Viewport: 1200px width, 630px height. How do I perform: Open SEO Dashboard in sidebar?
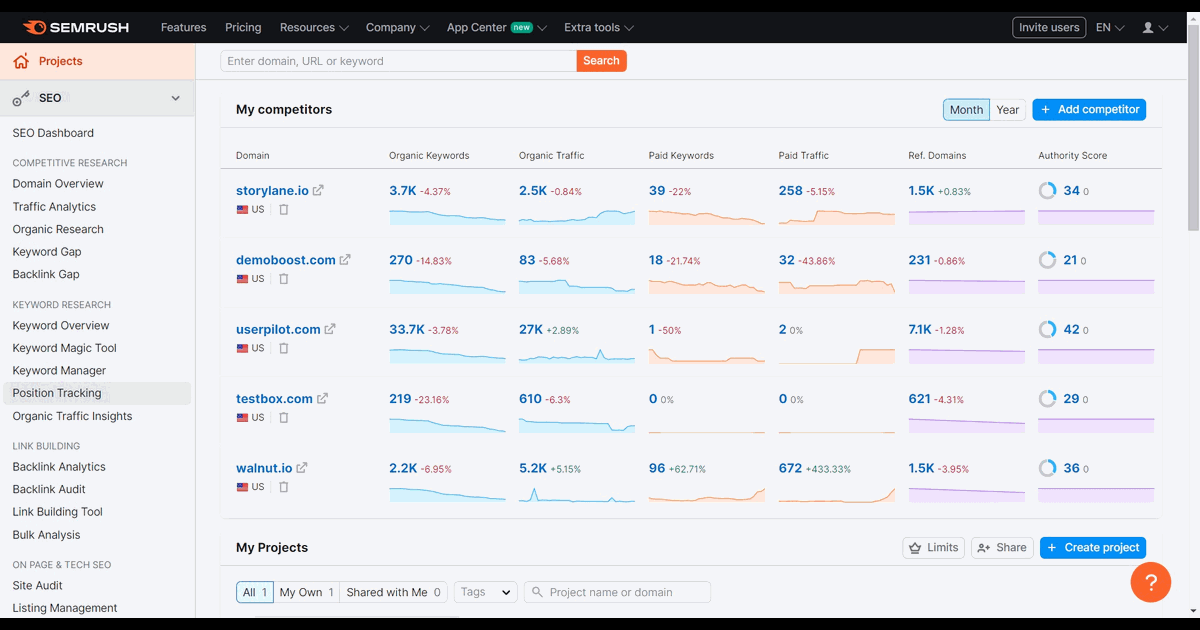(x=53, y=133)
